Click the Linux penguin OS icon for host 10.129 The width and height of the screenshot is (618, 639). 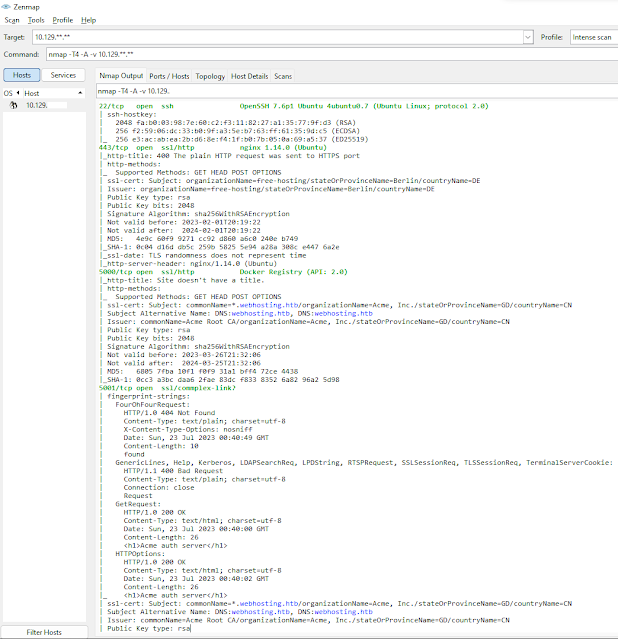(13, 105)
